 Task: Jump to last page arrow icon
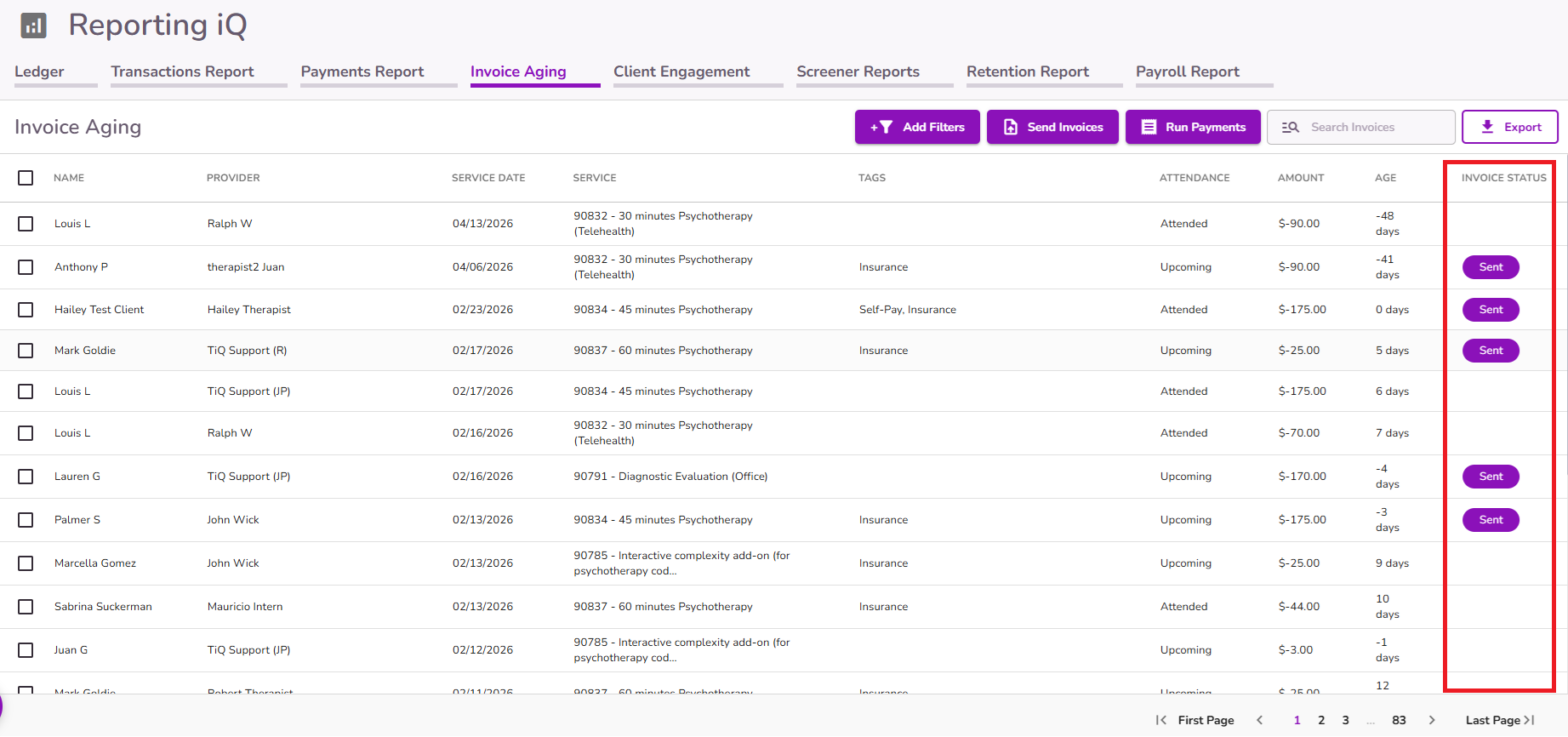1530,720
